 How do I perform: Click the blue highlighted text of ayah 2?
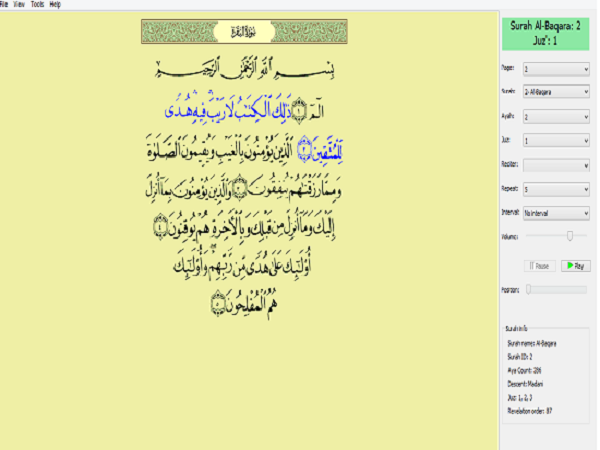pos(228,109)
